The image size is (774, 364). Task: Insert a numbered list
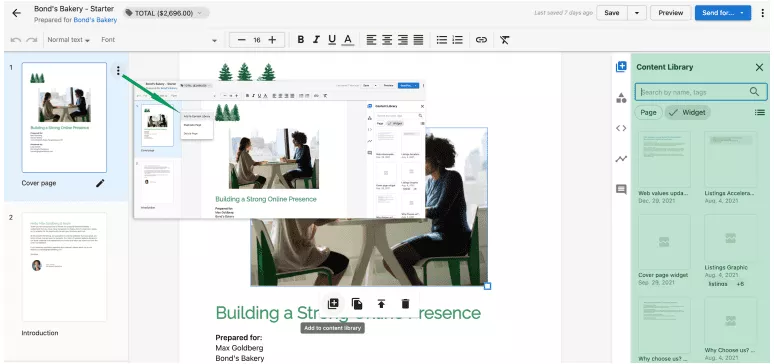(458, 40)
